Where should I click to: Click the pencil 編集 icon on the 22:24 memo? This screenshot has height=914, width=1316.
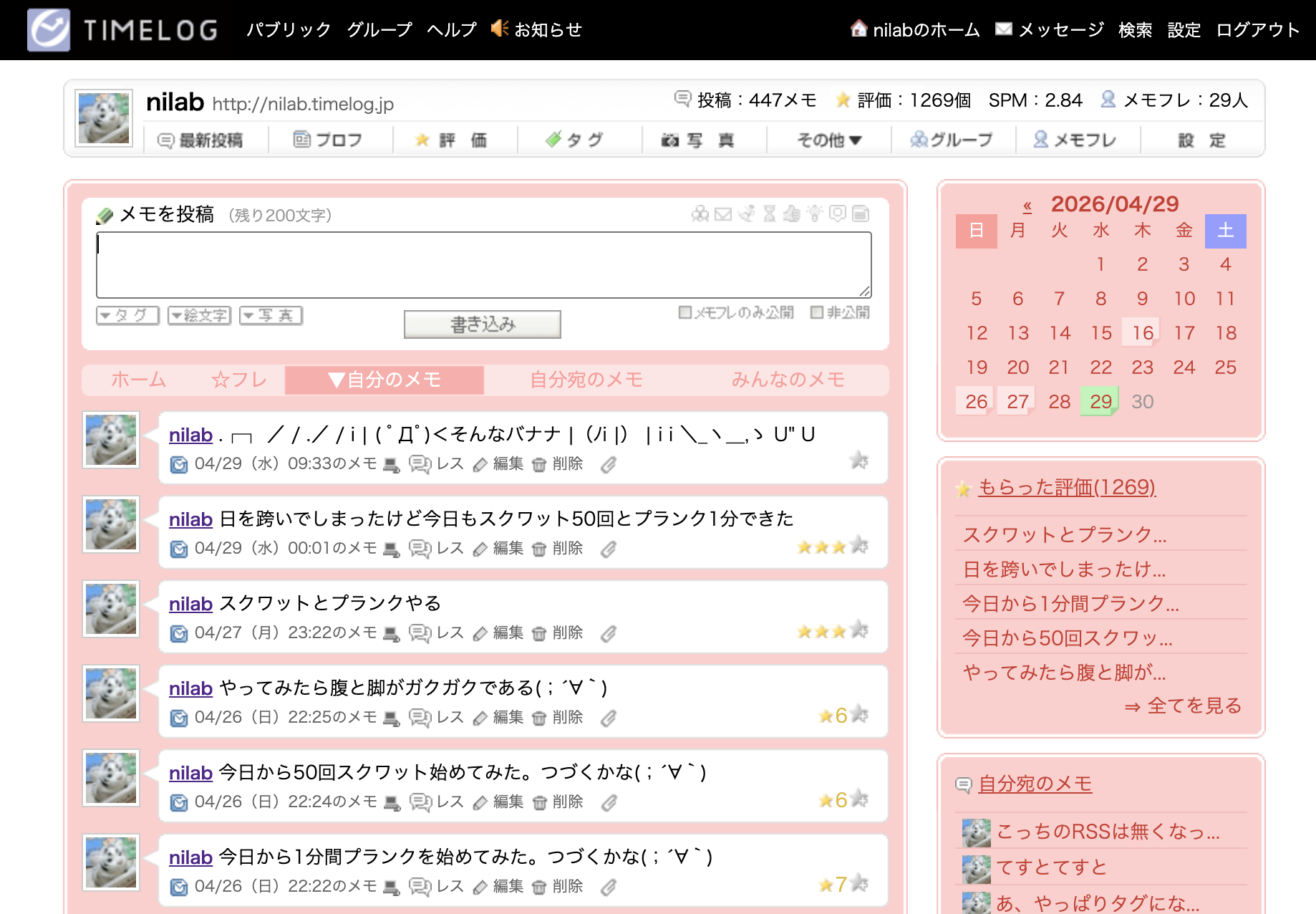480,802
